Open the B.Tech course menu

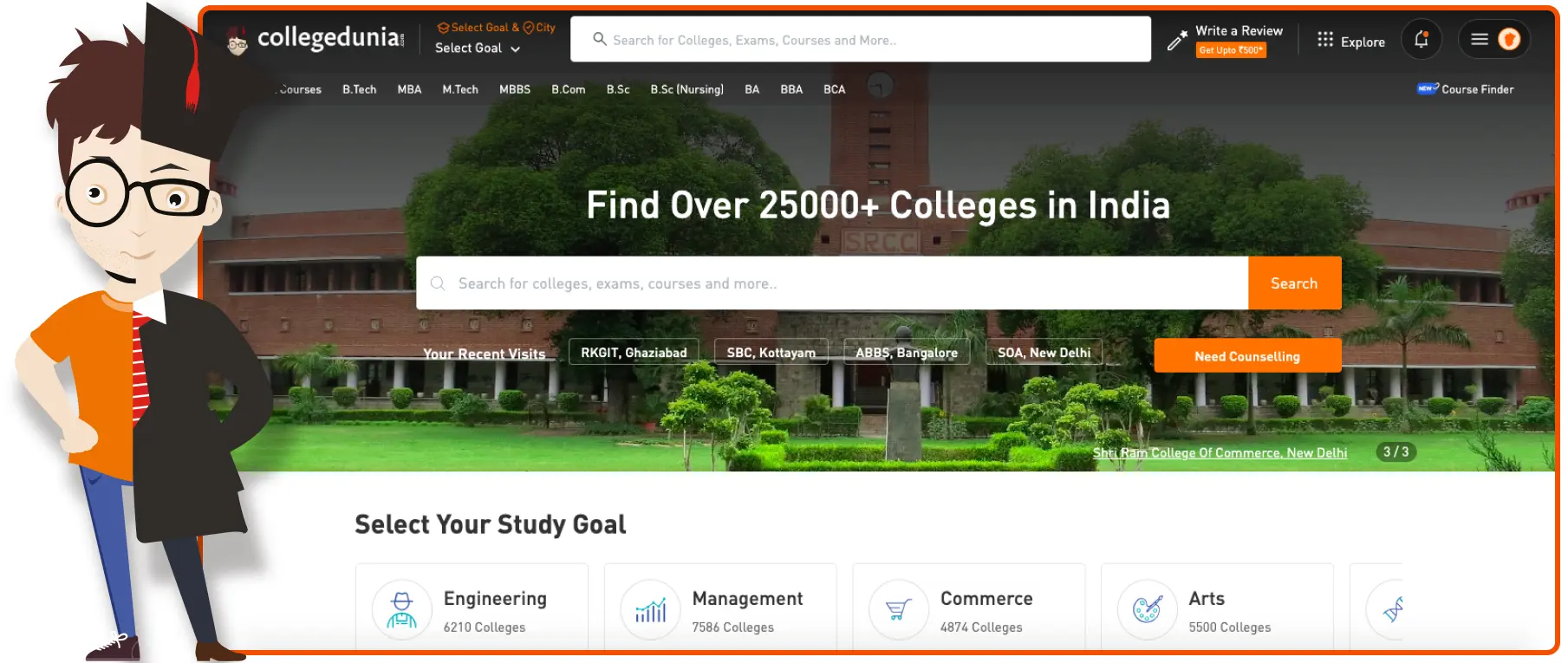point(359,89)
